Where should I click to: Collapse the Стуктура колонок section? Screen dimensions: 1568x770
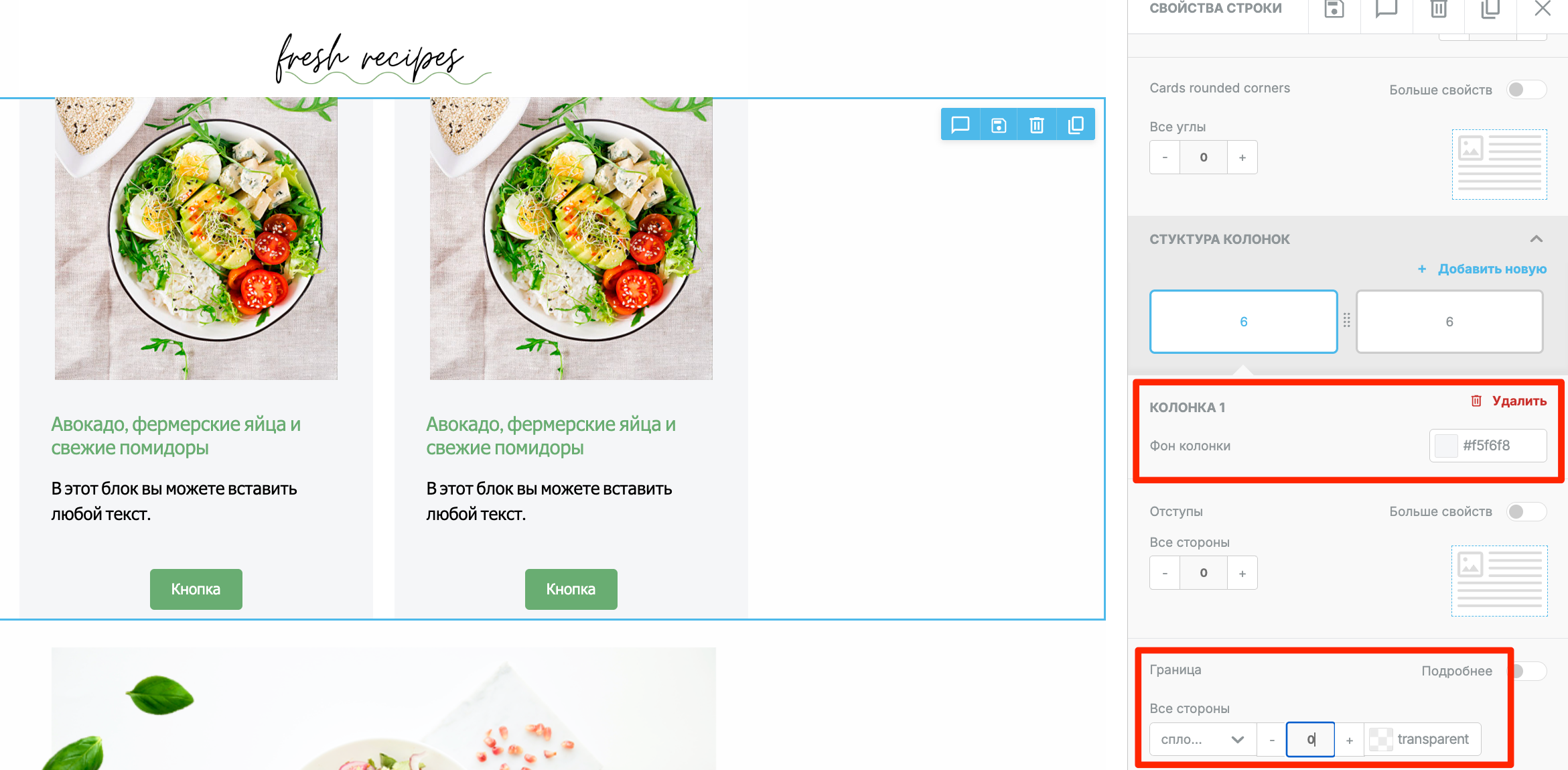(1537, 239)
